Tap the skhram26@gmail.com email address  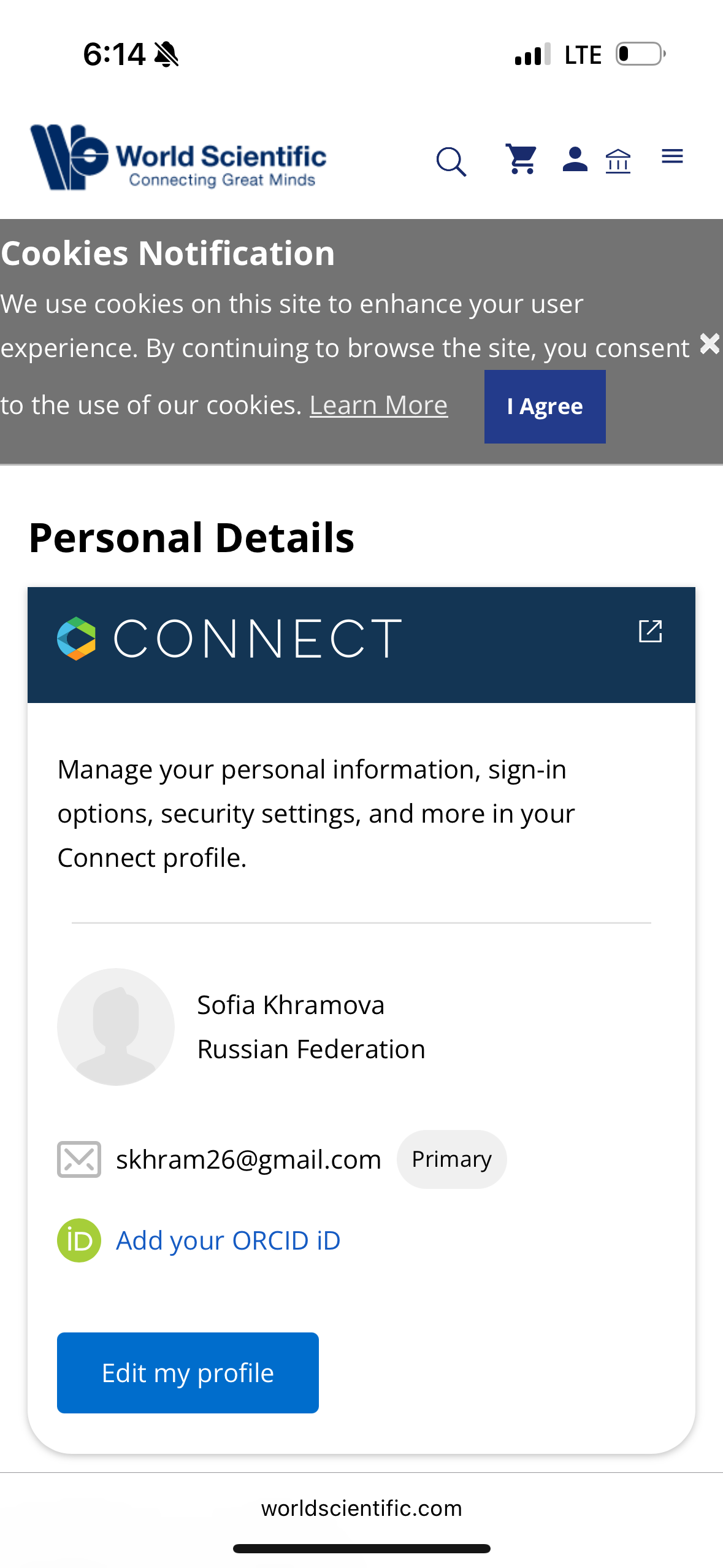pyautogui.click(x=248, y=1159)
